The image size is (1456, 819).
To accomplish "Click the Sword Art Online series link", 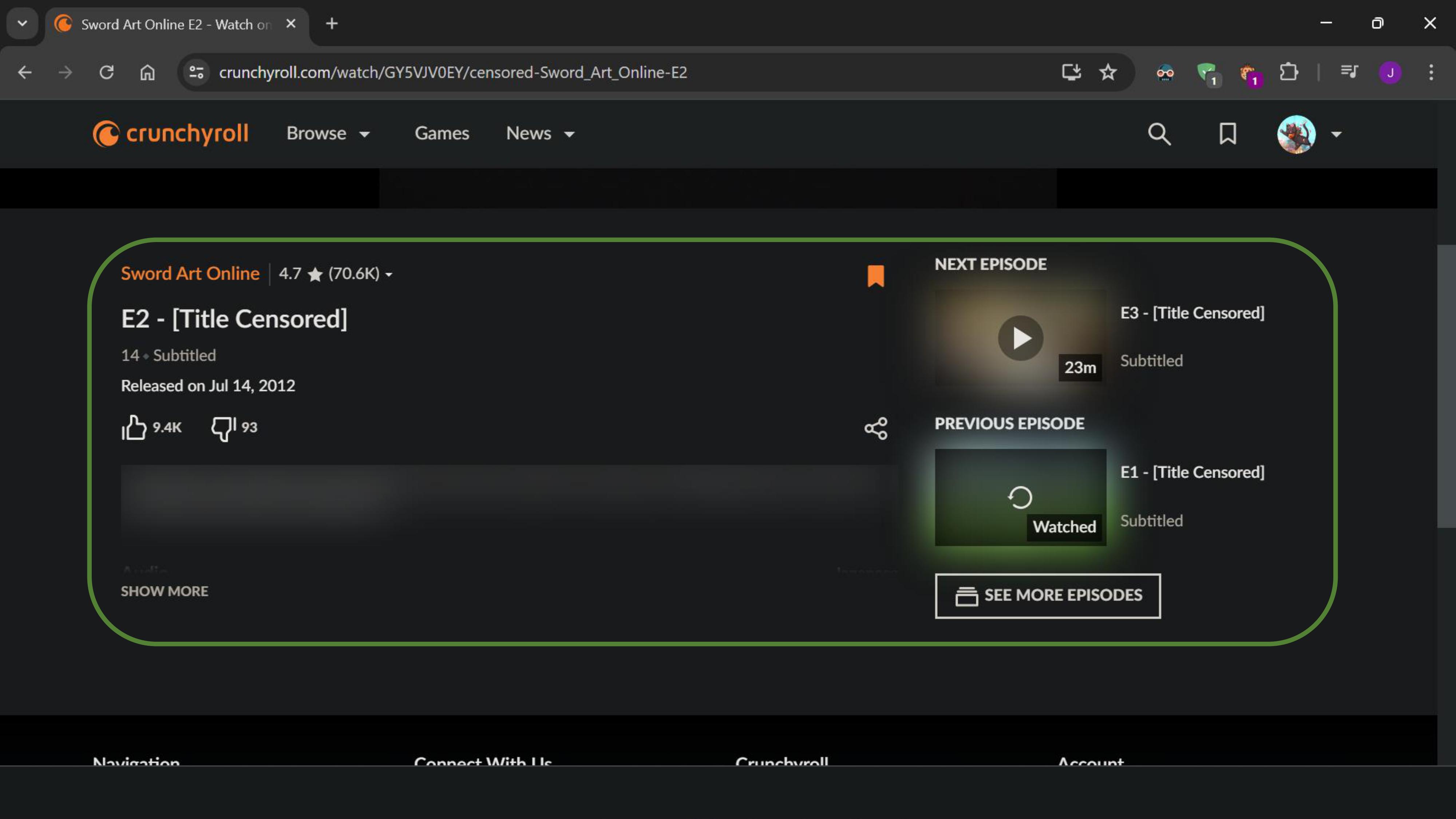I will pyautogui.click(x=190, y=274).
